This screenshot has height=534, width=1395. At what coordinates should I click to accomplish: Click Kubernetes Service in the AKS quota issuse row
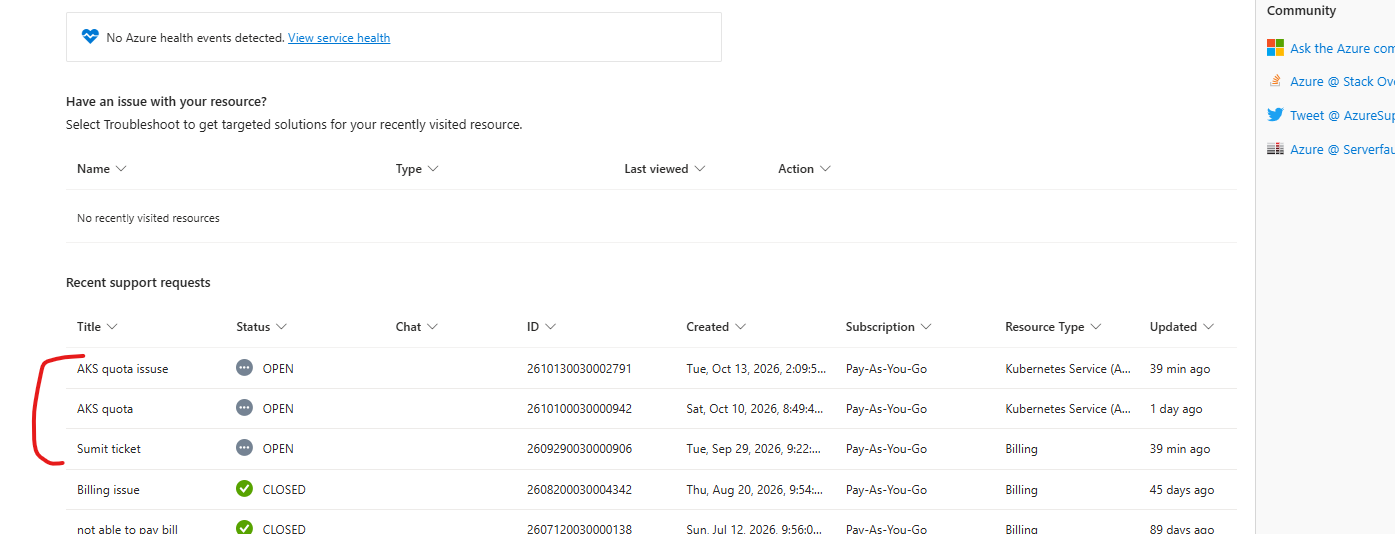(1069, 369)
